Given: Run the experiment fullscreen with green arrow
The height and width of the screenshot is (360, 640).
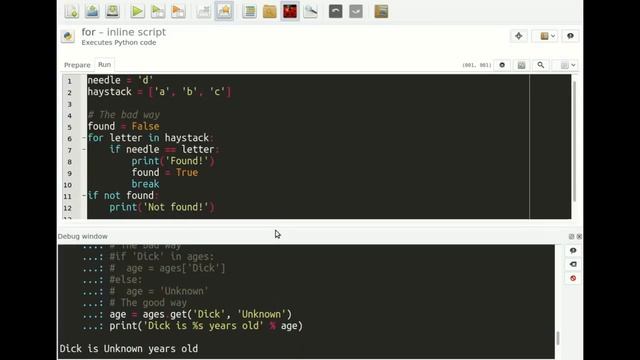Looking at the screenshot, I should 138,11.
